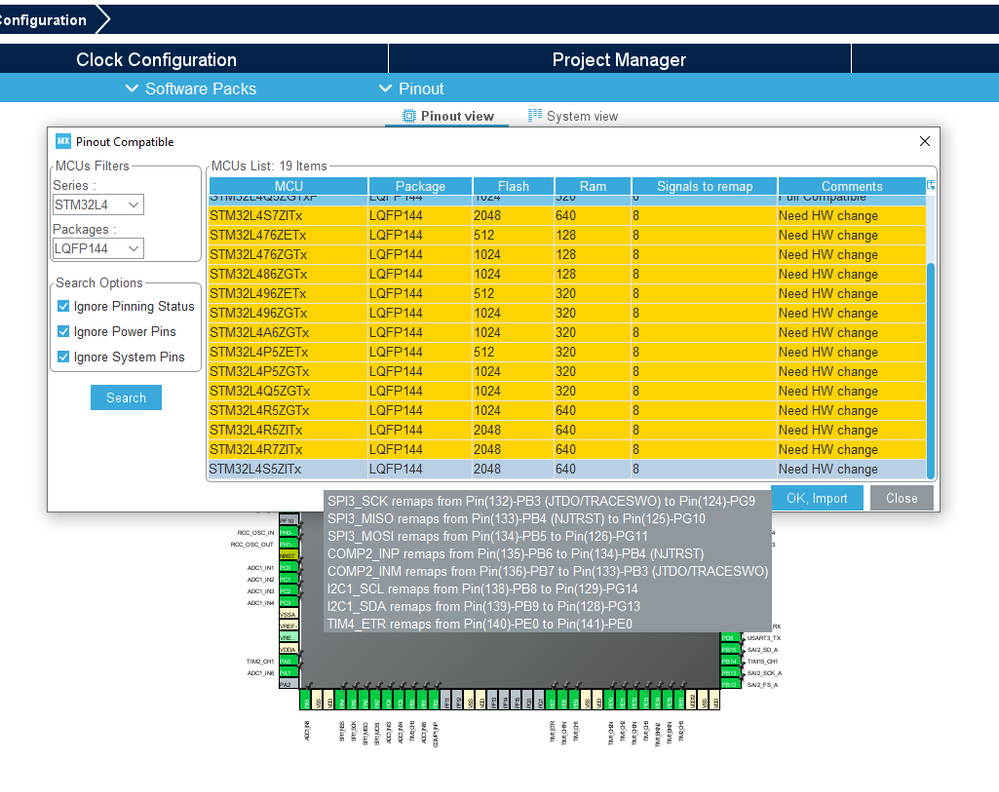Click the OK, Import button
Viewport: 999px width, 792px height.
pyautogui.click(x=817, y=498)
